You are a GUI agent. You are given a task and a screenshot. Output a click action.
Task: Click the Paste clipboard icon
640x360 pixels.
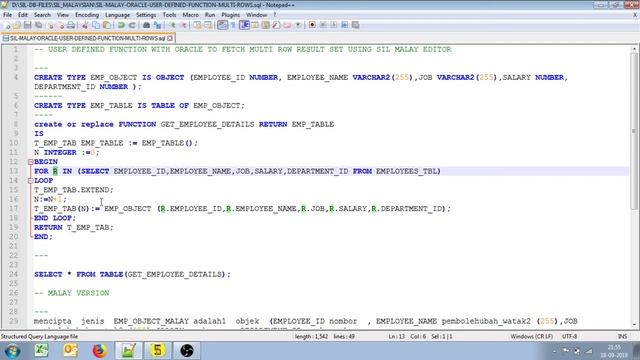point(107,25)
